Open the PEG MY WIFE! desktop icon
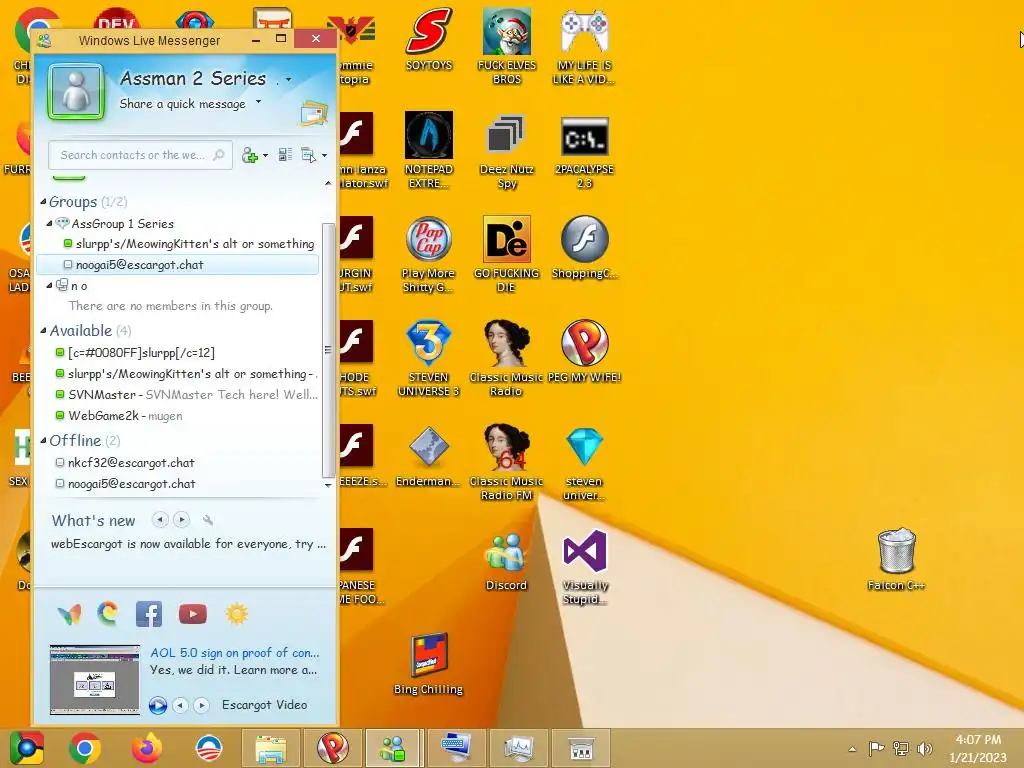This screenshot has height=768, width=1024. pos(584,351)
